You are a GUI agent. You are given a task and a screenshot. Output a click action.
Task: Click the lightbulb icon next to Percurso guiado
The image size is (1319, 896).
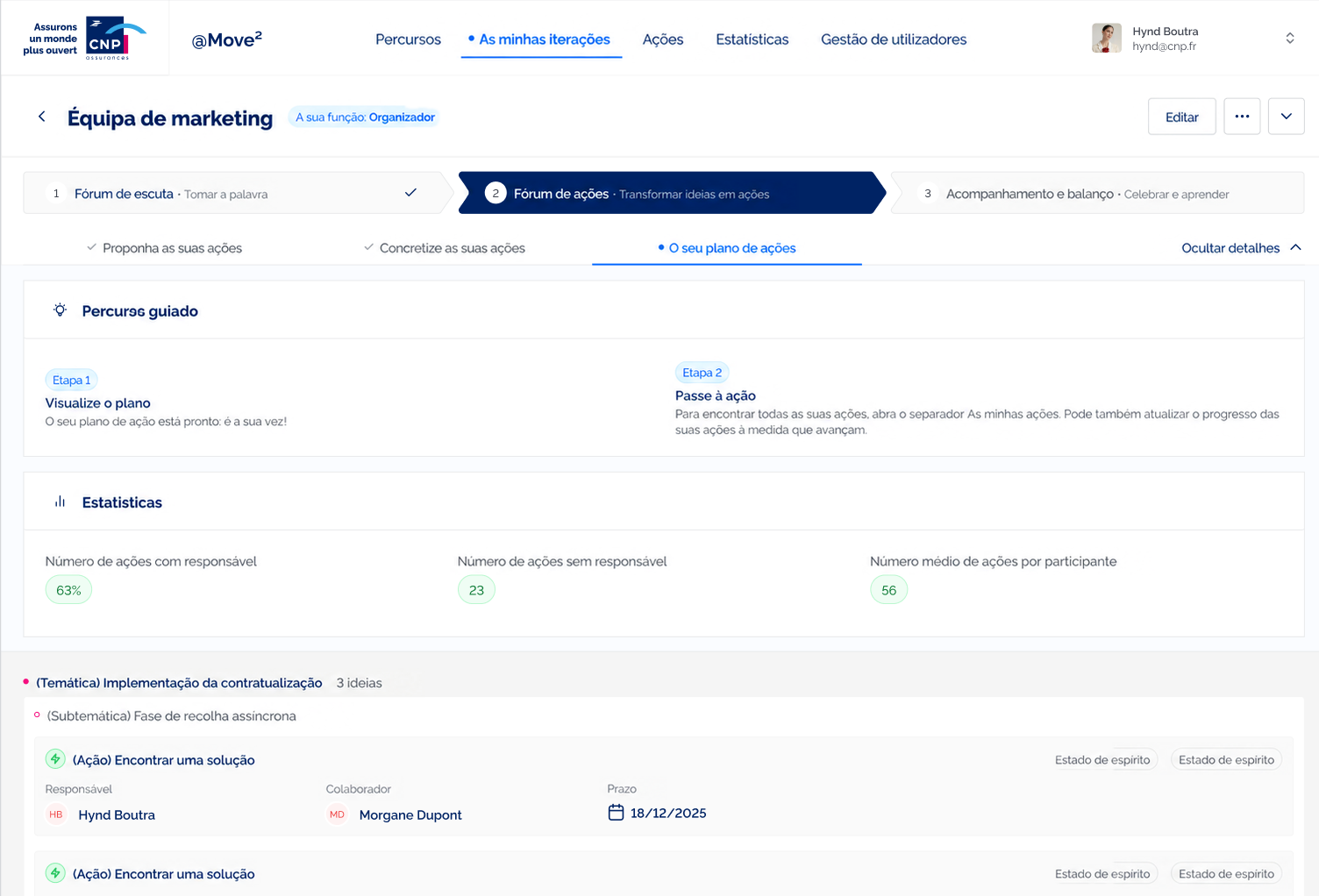pos(60,310)
